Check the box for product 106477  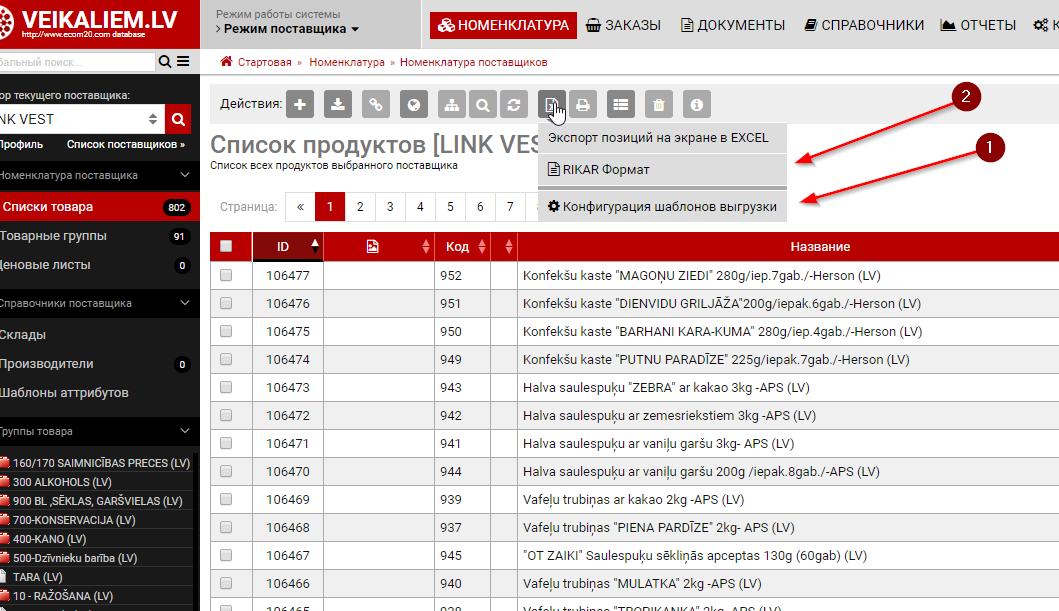click(x=226, y=275)
